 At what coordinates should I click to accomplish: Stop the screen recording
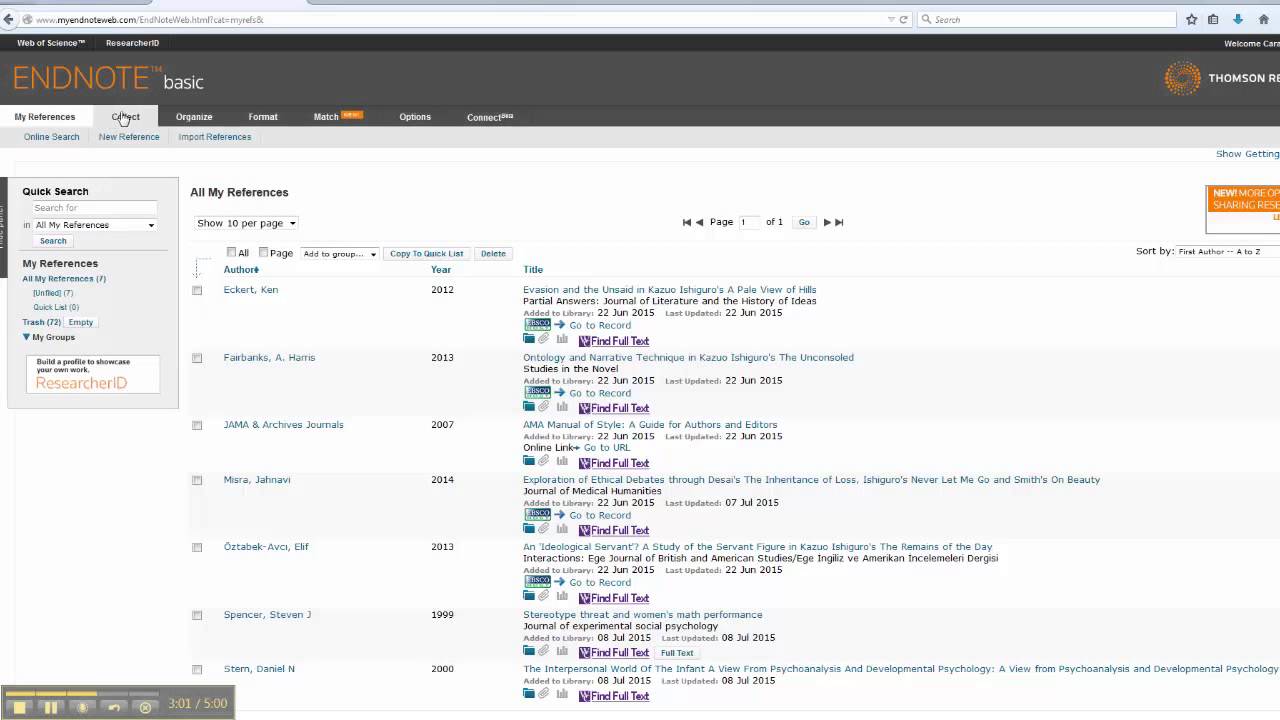coord(19,707)
